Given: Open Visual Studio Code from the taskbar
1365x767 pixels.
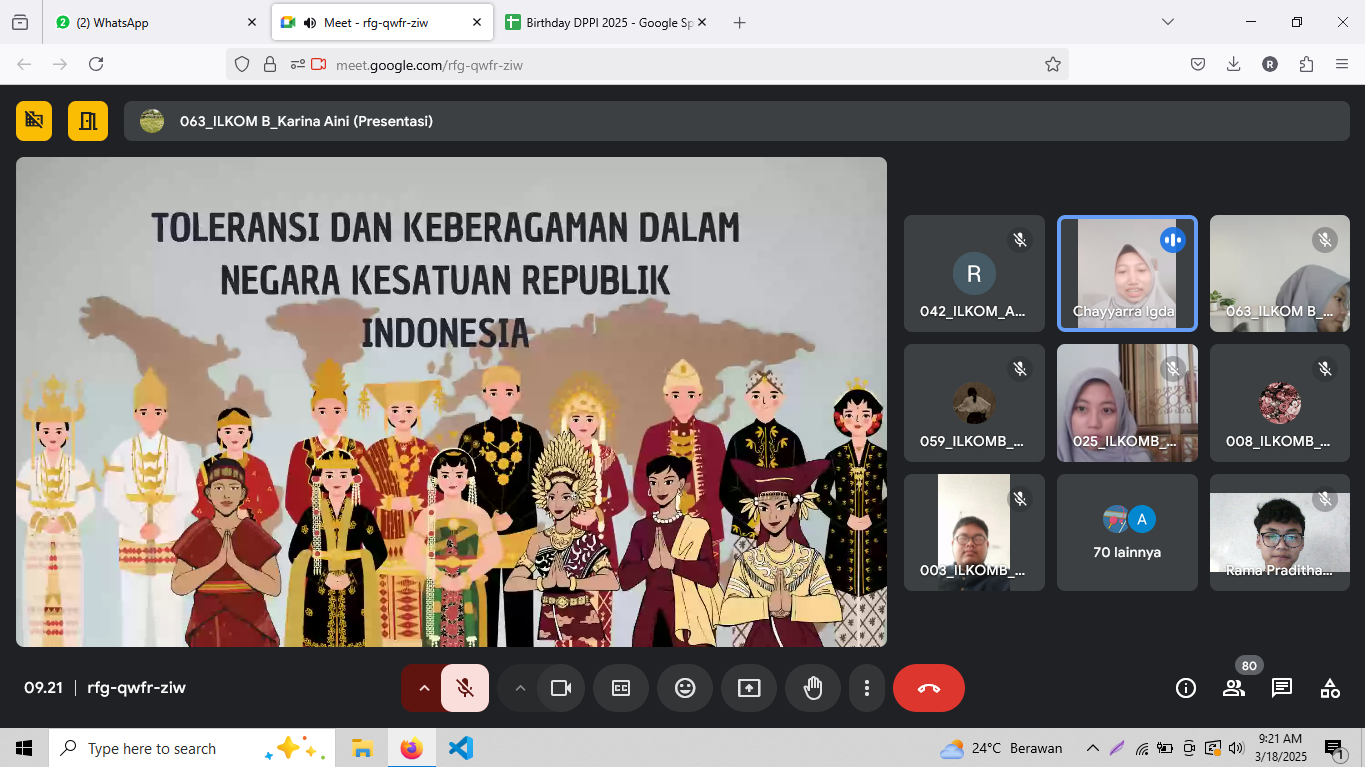Looking at the screenshot, I should coord(460,748).
